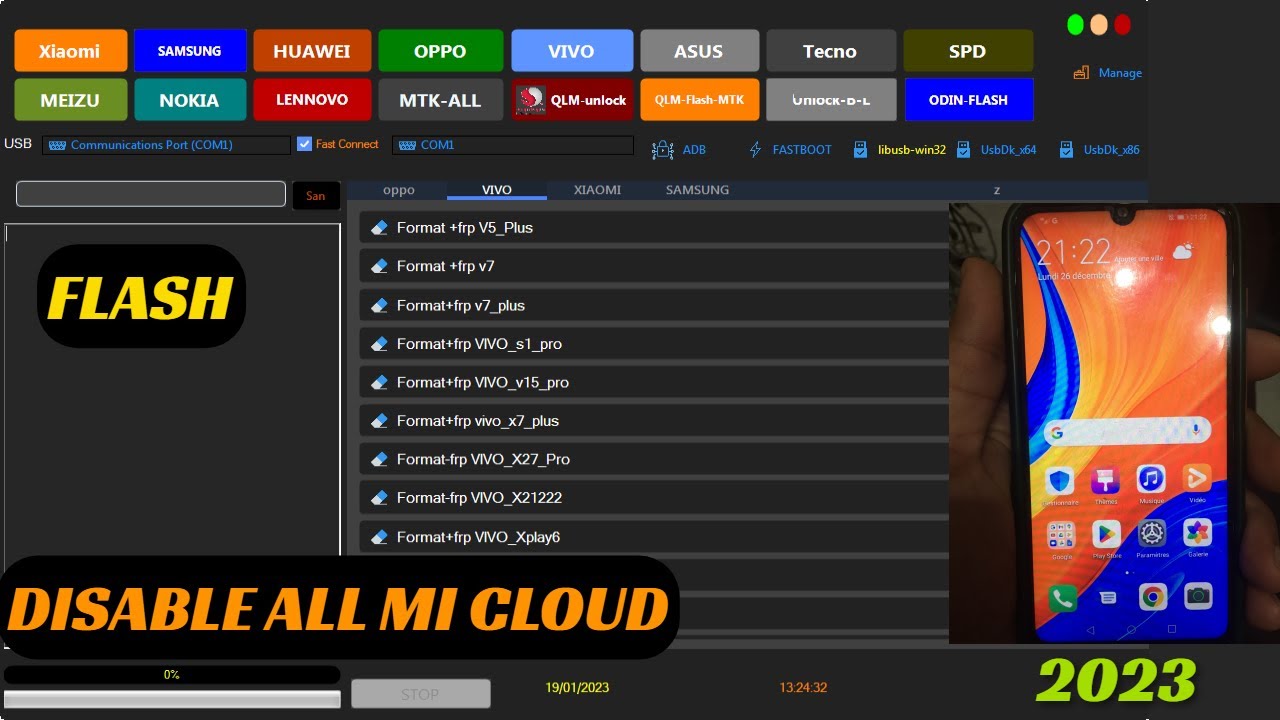Click the red status indicator circle
The image size is (1280, 720).
[1122, 25]
